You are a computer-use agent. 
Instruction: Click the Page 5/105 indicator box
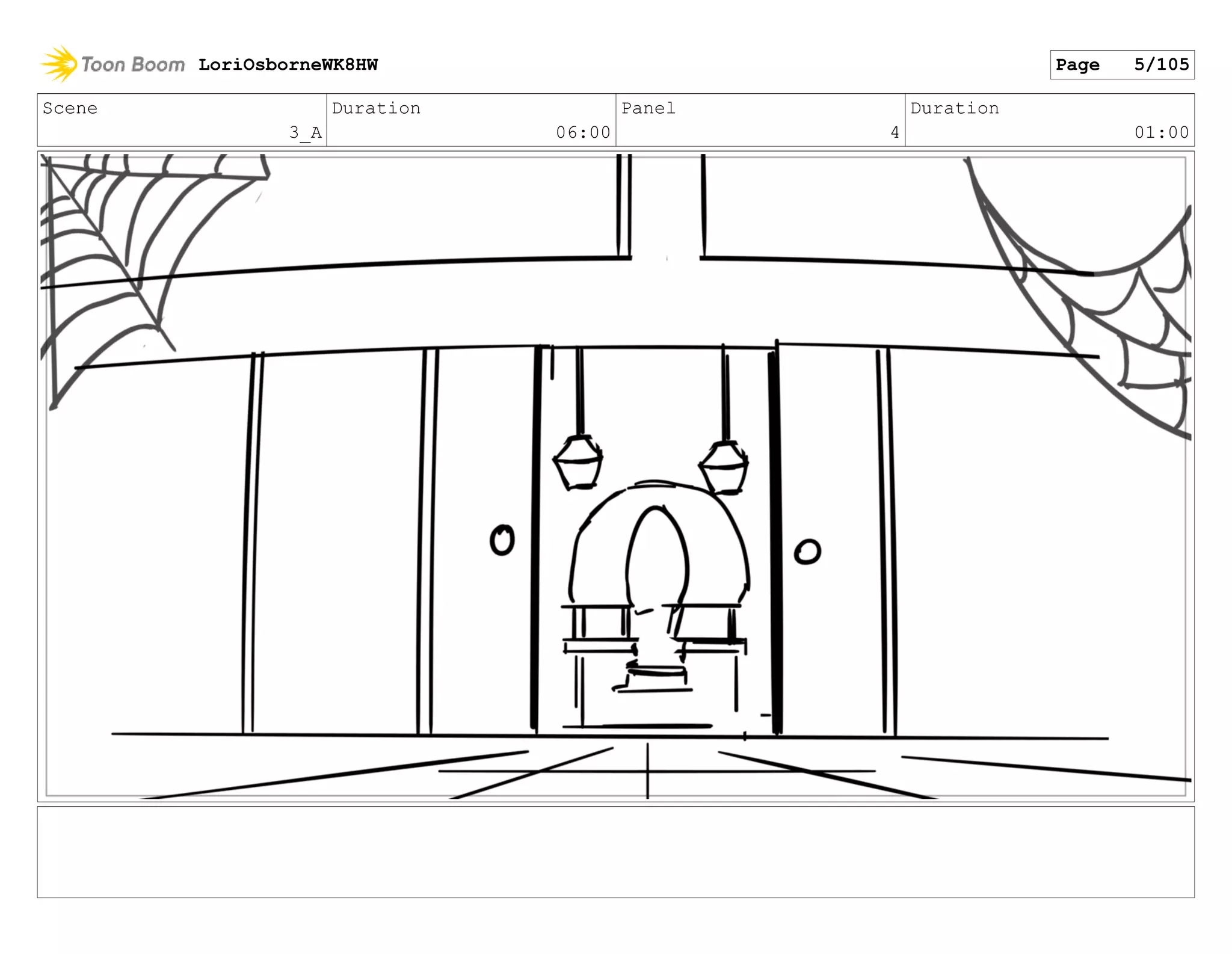(x=1122, y=65)
